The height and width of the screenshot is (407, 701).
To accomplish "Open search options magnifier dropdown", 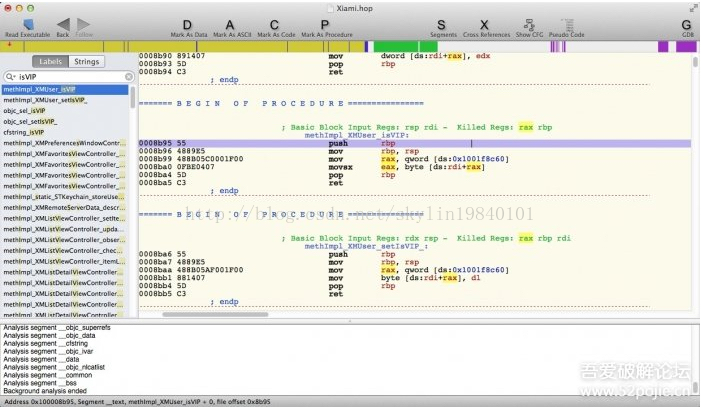I will pyautogui.click(x=10, y=77).
